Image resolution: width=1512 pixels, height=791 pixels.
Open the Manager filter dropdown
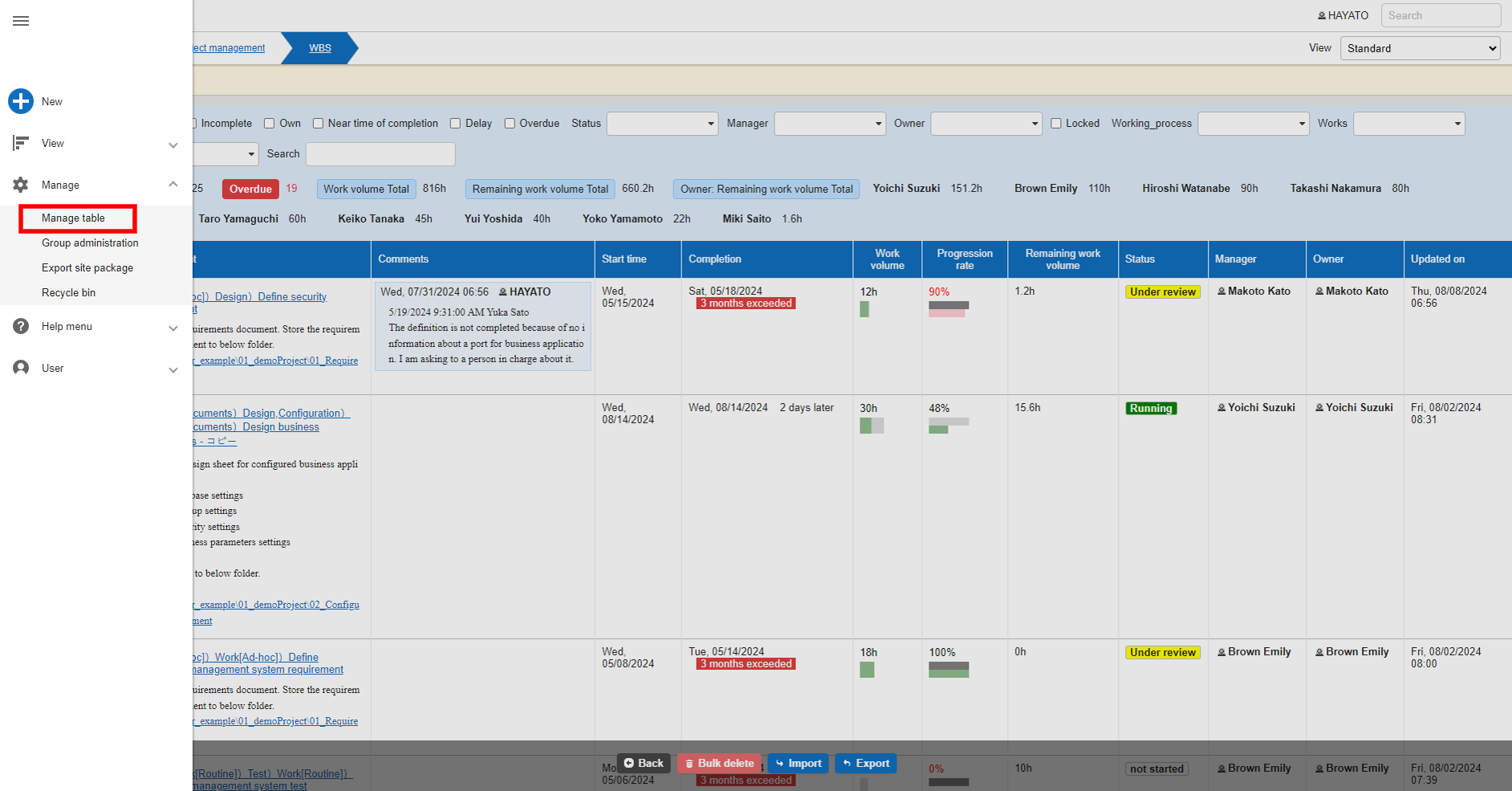coord(830,123)
